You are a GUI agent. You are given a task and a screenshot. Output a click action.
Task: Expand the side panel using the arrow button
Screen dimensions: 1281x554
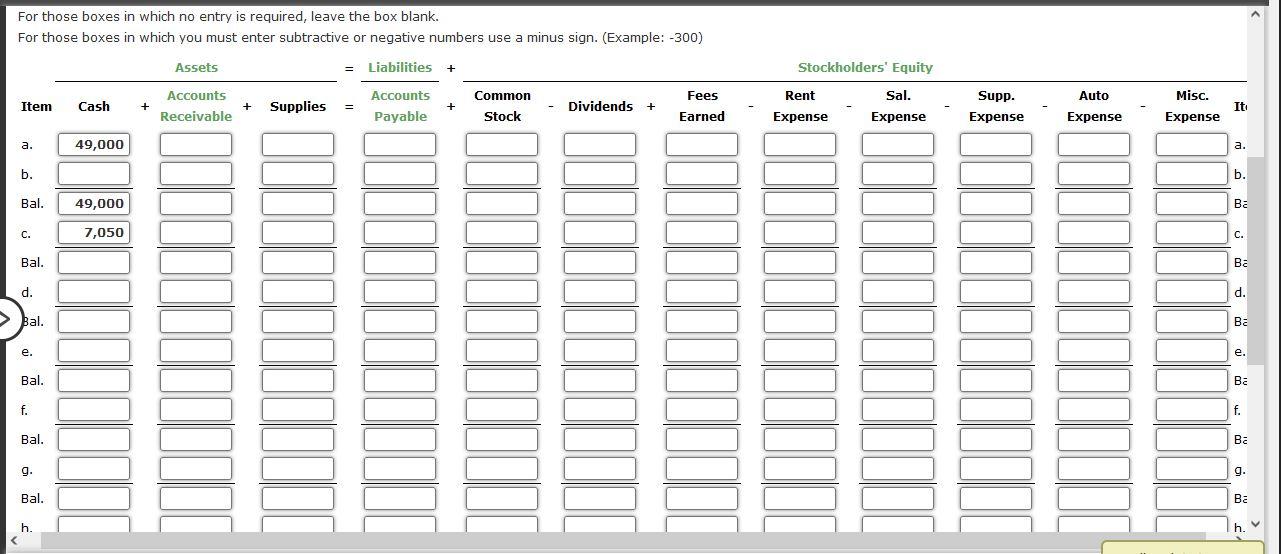(x=6, y=320)
